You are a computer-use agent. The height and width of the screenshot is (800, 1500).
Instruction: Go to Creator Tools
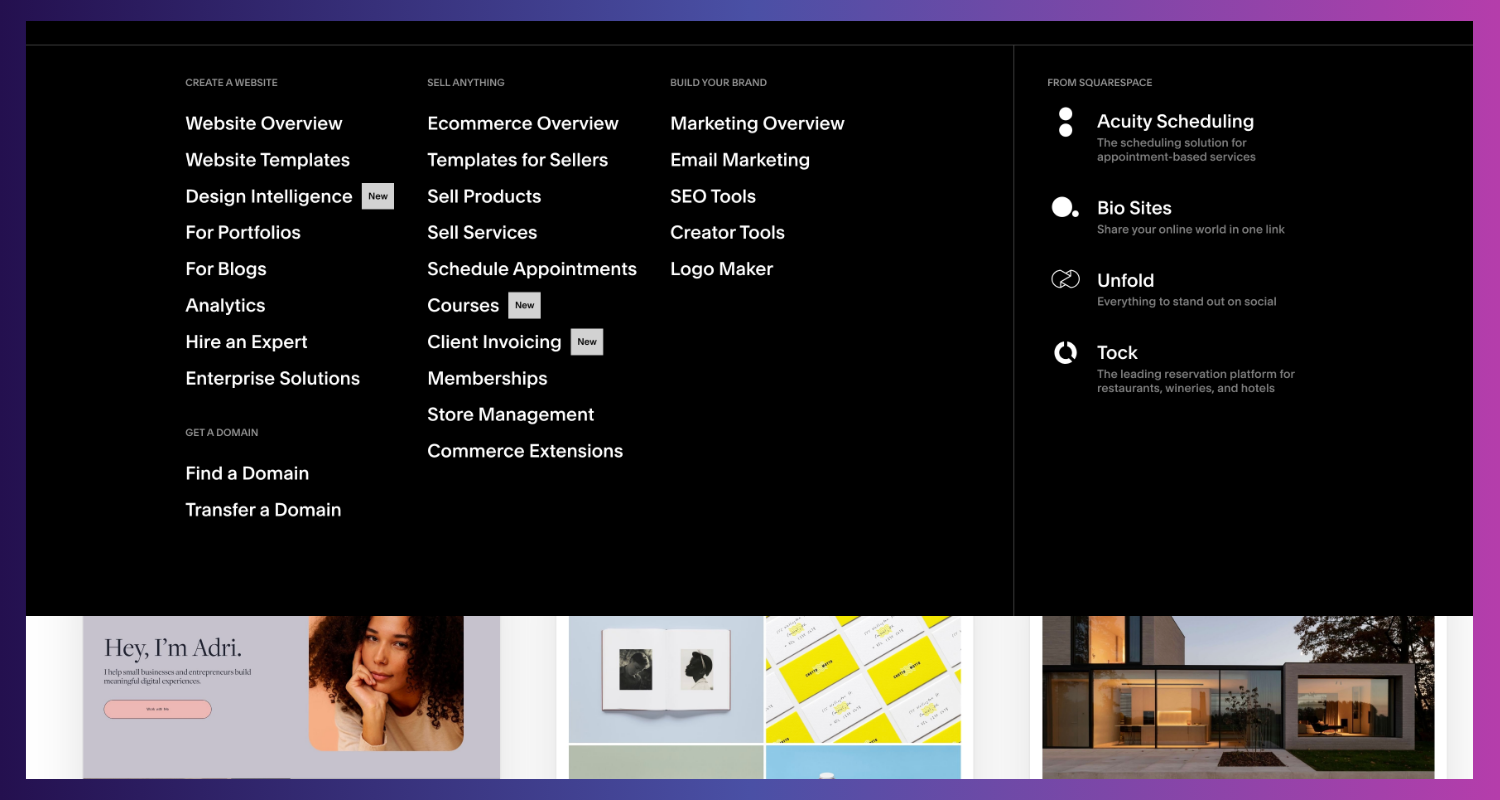click(x=727, y=232)
